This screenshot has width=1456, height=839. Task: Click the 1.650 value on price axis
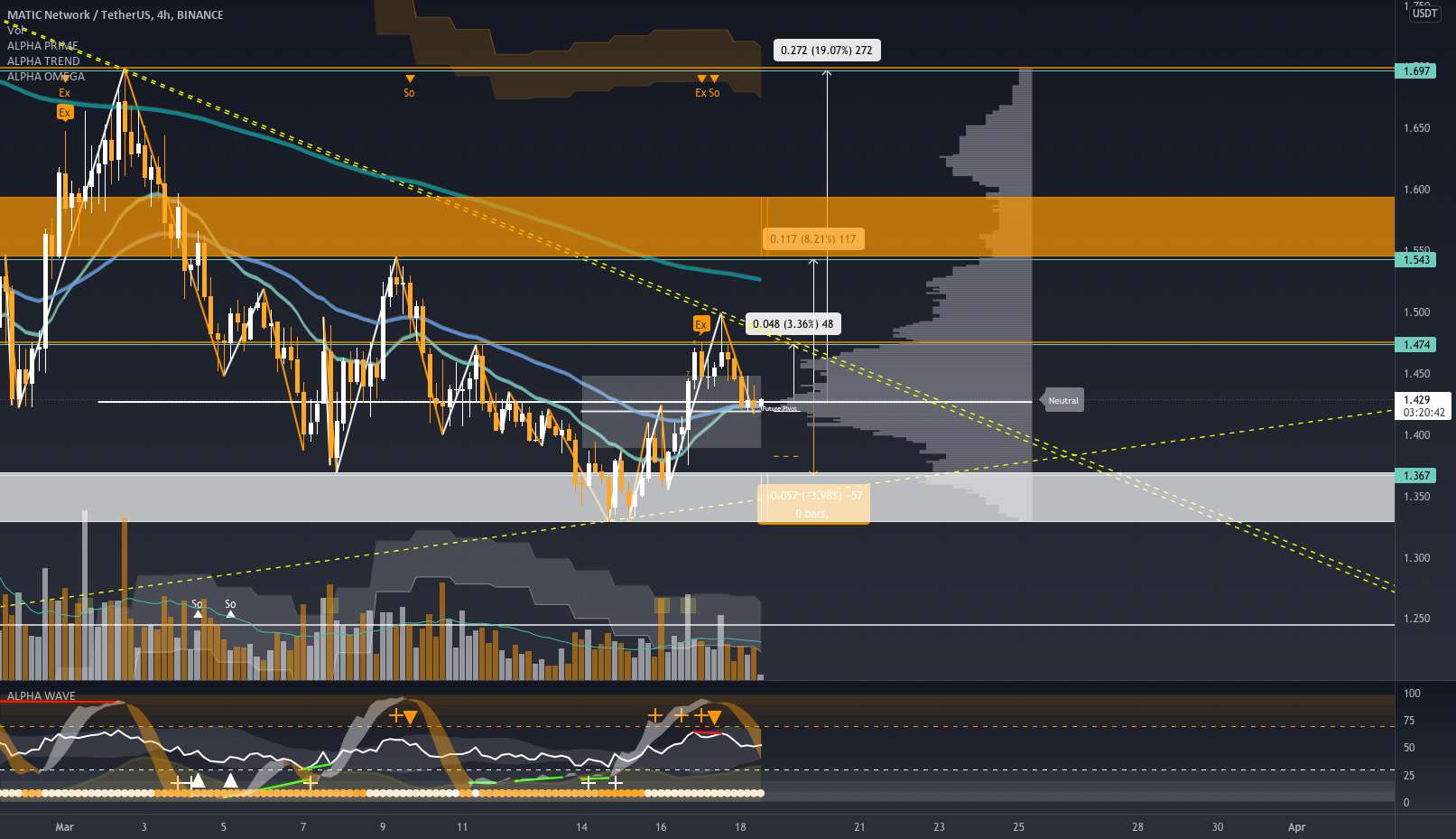(x=1416, y=128)
